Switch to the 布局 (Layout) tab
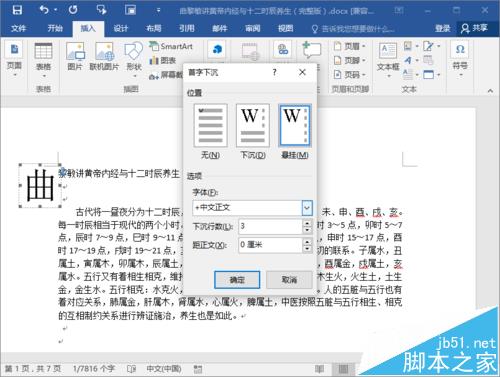The width and height of the screenshot is (500, 377). point(154,28)
